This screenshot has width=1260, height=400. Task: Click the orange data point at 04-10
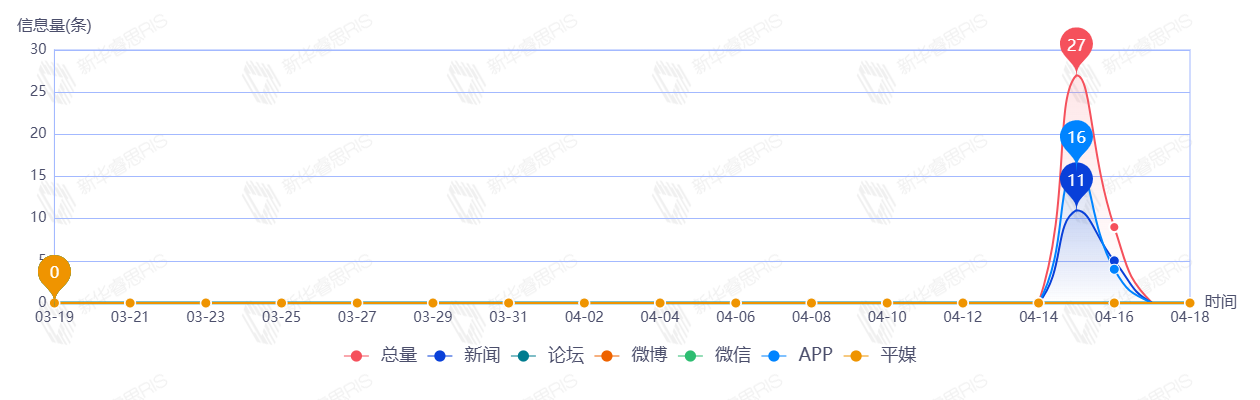[887, 303]
